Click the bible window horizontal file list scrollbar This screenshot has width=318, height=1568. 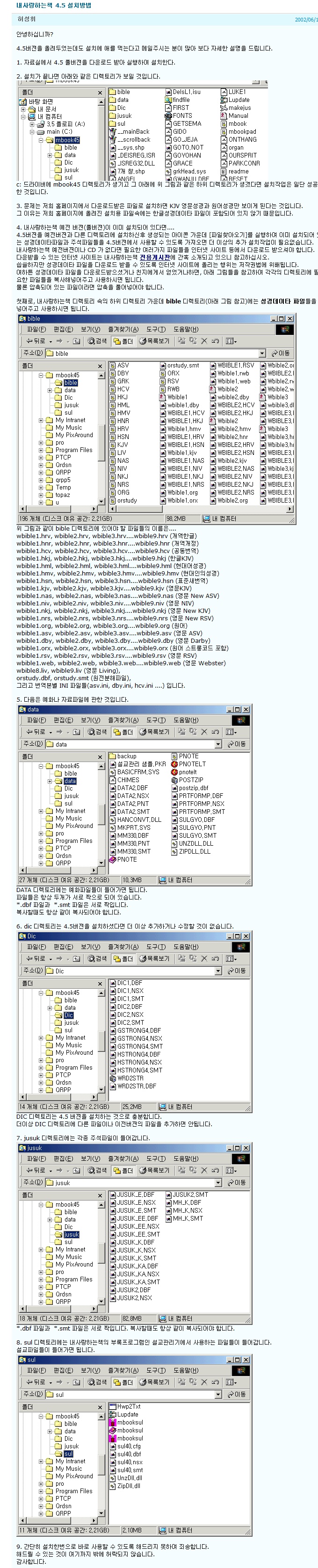point(201,509)
